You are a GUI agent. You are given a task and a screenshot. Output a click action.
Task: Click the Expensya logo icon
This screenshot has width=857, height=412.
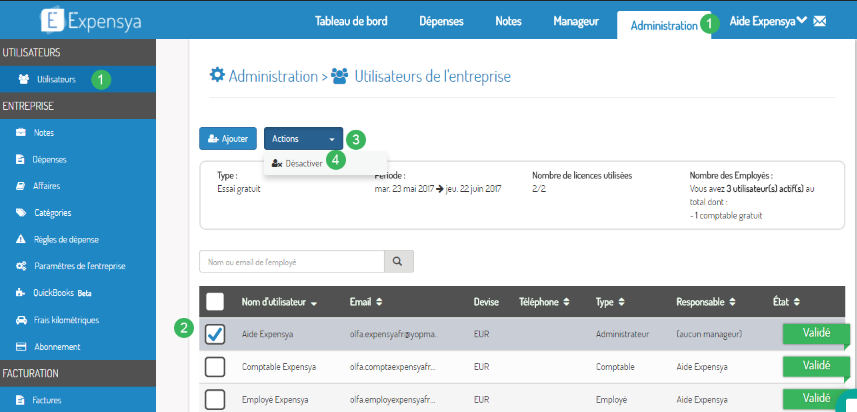tap(54, 21)
